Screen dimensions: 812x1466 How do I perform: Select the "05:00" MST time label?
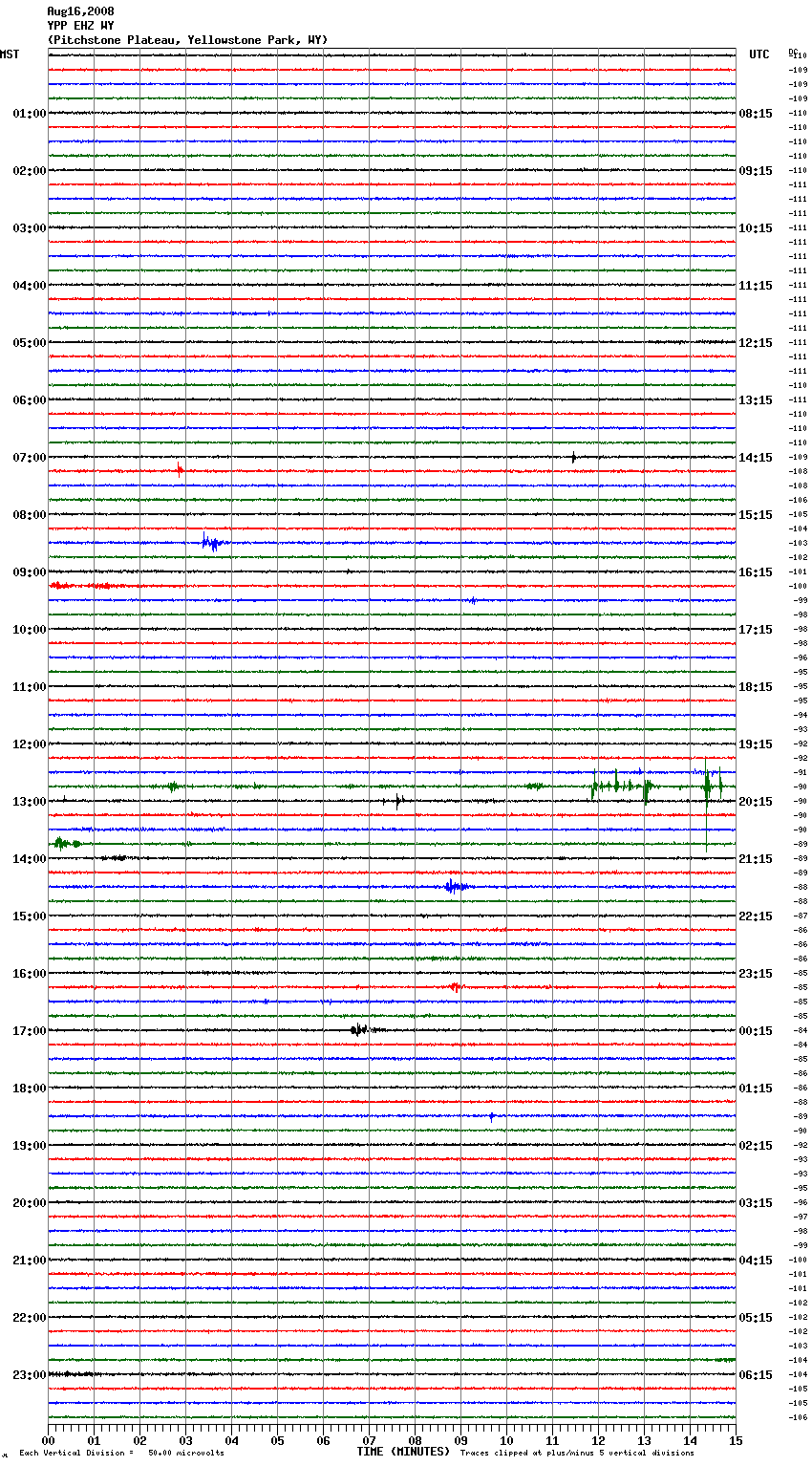point(30,343)
